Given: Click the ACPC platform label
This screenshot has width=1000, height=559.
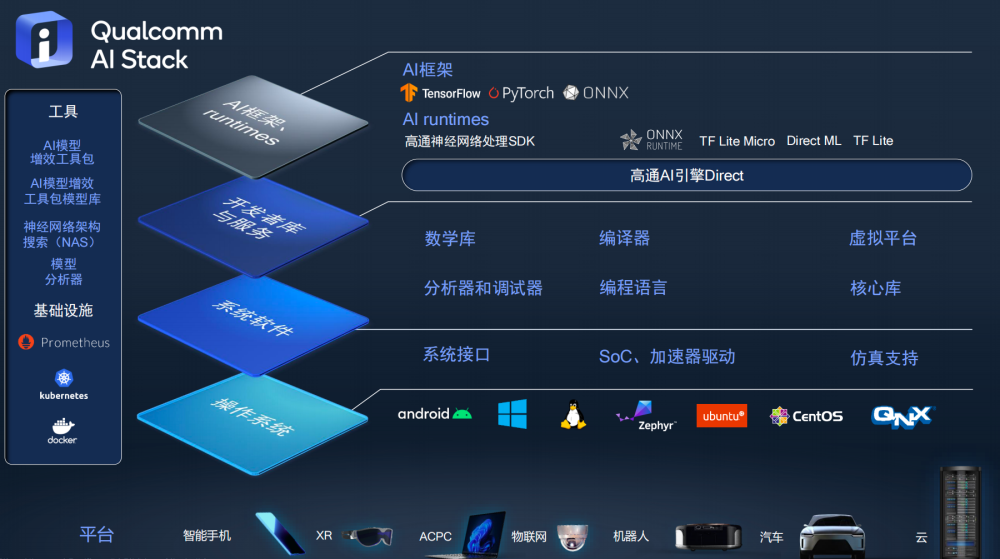Looking at the screenshot, I should coord(436,537).
